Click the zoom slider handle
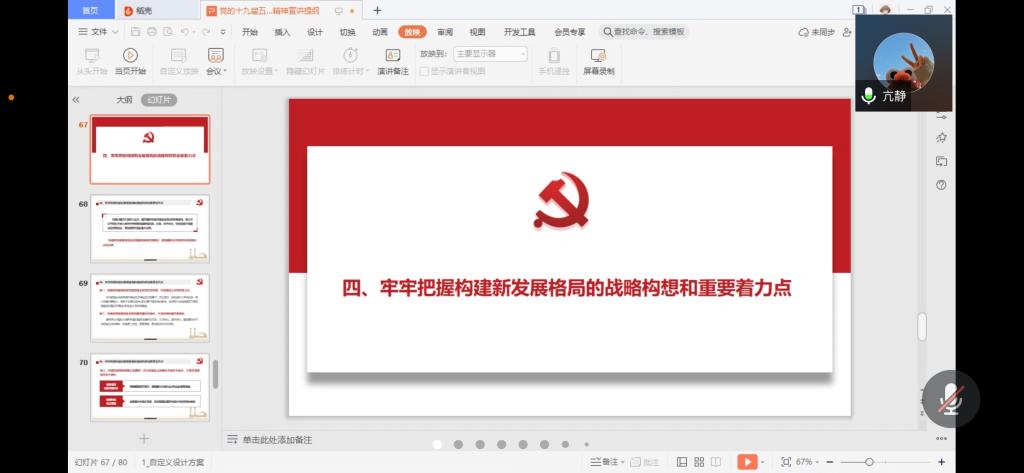The height and width of the screenshot is (473, 1024). tap(869, 462)
